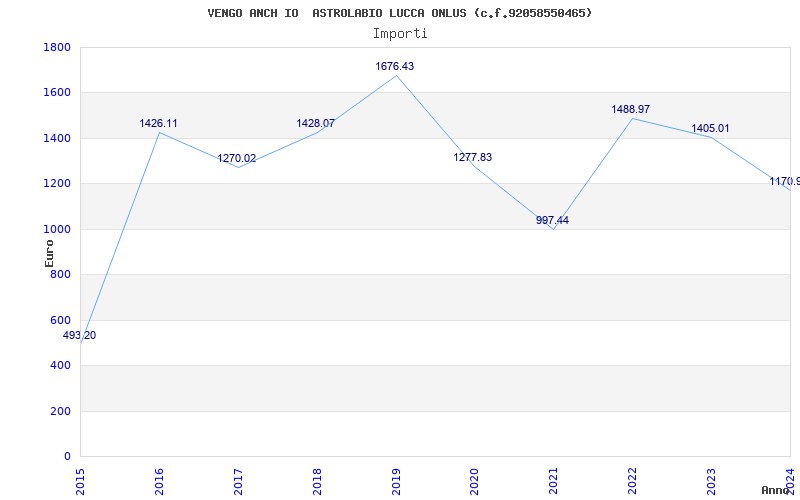Click the 1405.01 value label
This screenshot has width=800, height=500.
[x=710, y=129]
